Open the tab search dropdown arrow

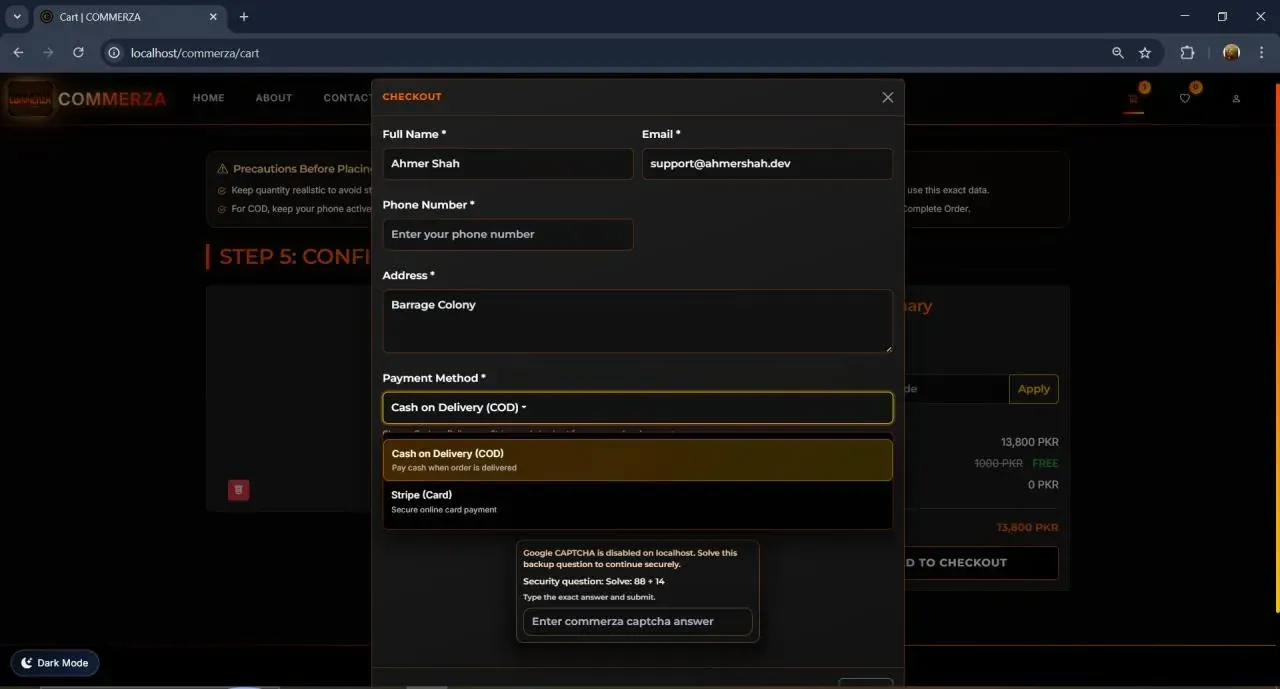[17, 17]
